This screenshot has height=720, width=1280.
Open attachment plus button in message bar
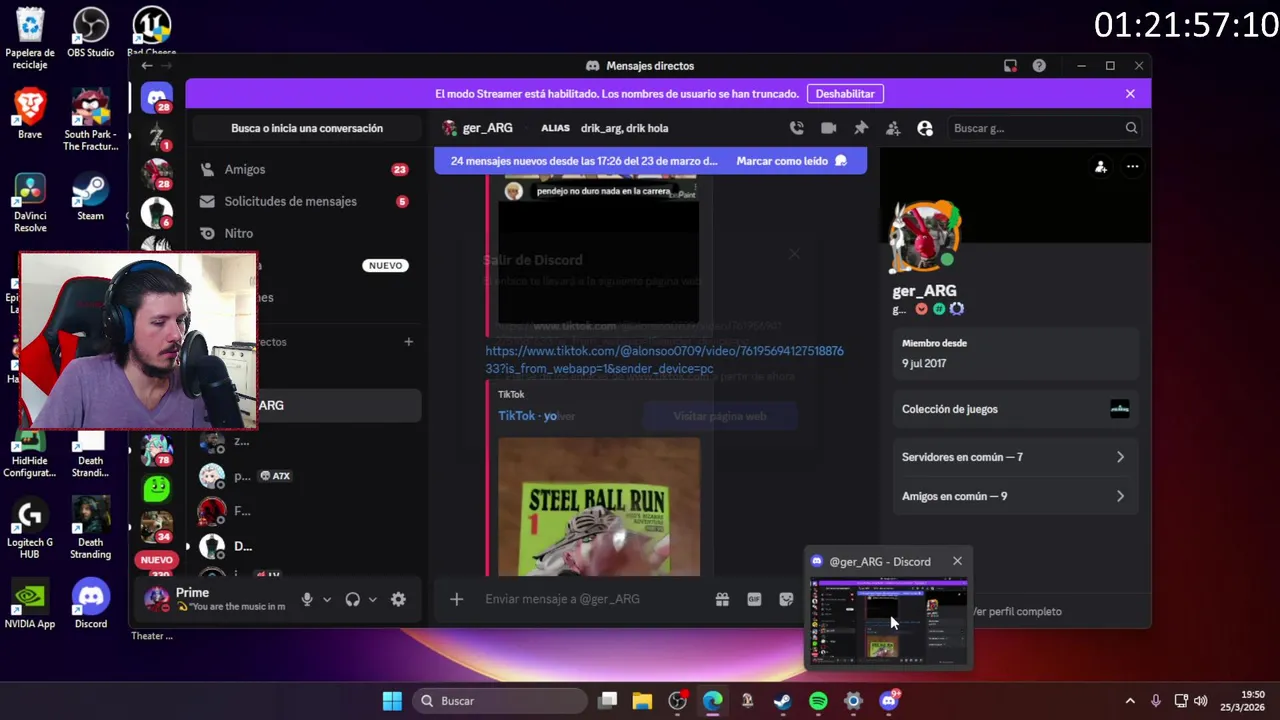(x=456, y=599)
